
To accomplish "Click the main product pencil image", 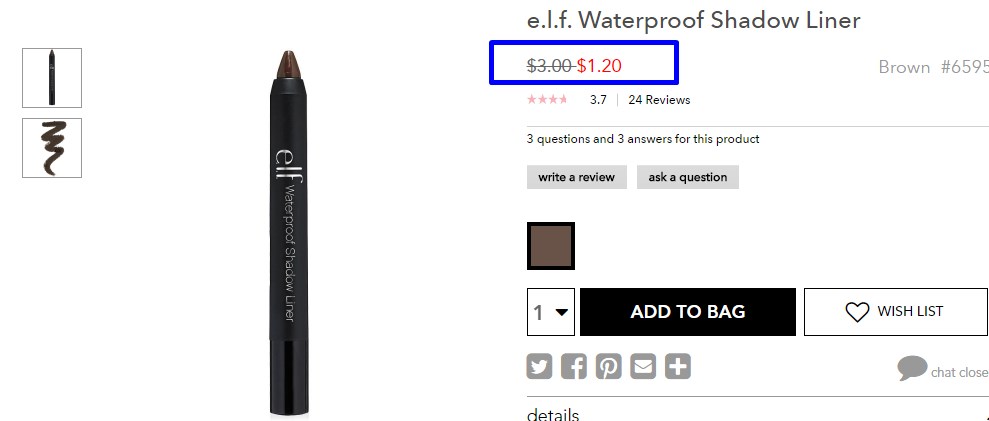I will (x=289, y=234).
